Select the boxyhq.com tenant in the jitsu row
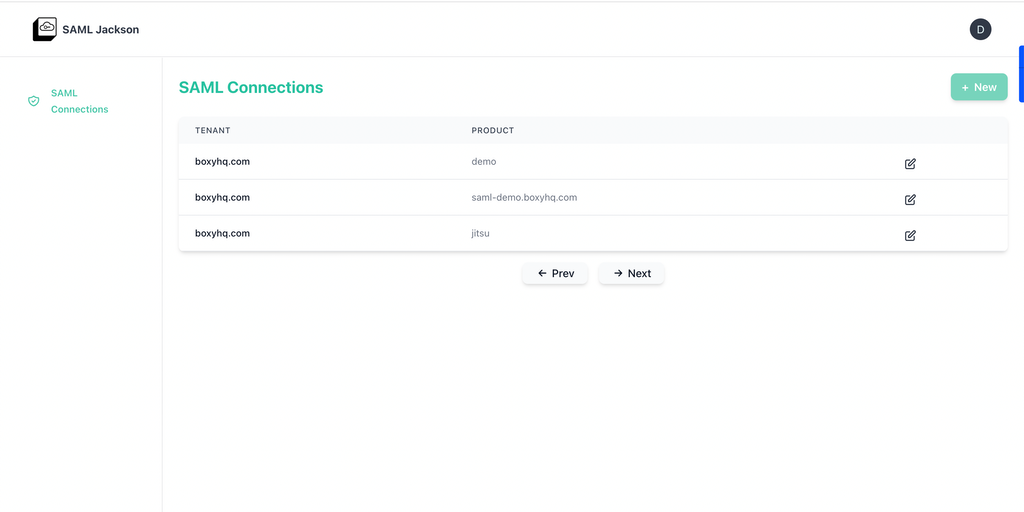Viewport: 1024px width, 512px height. pyautogui.click(x=222, y=233)
